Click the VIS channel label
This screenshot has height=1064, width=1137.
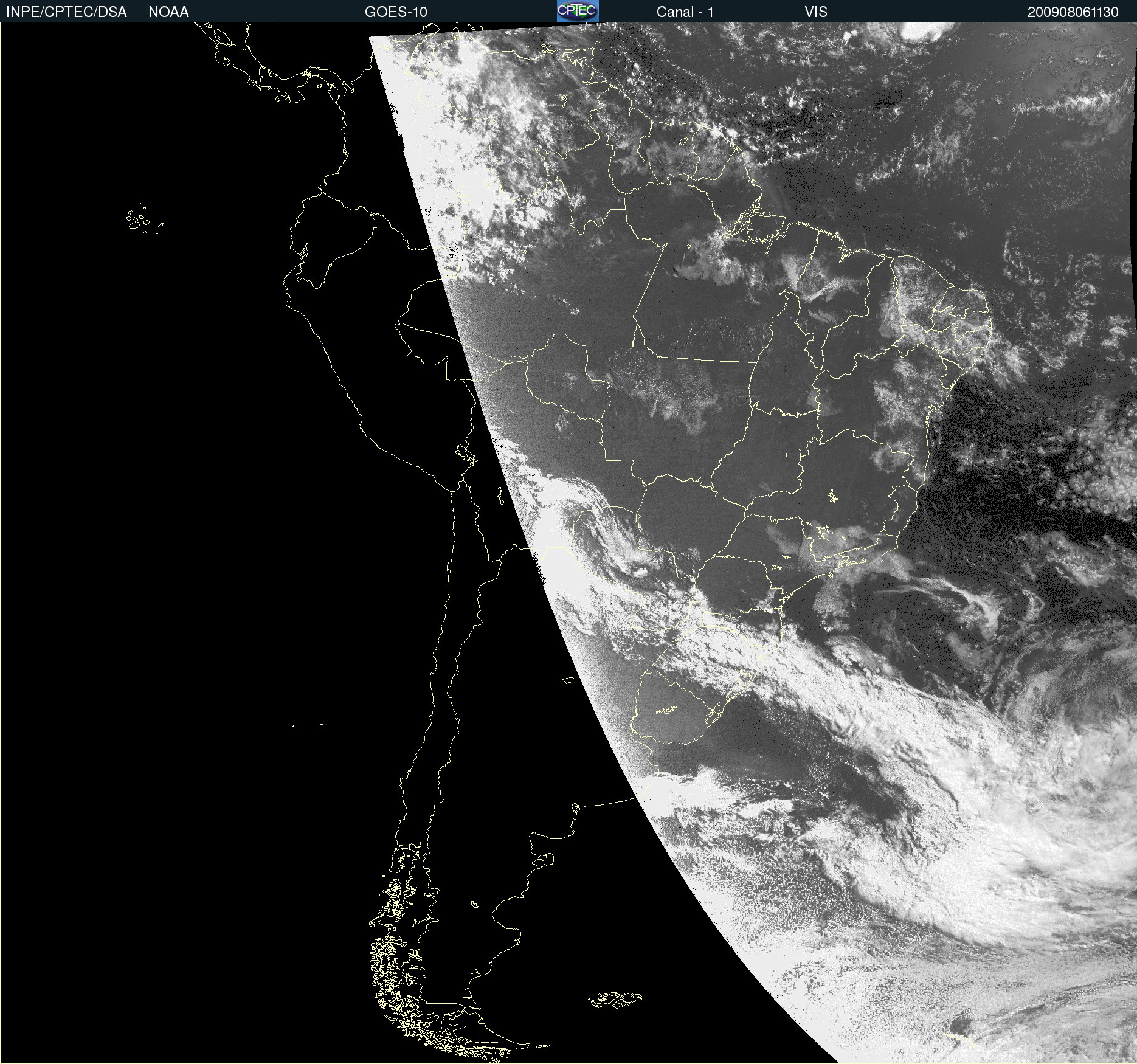(816, 12)
